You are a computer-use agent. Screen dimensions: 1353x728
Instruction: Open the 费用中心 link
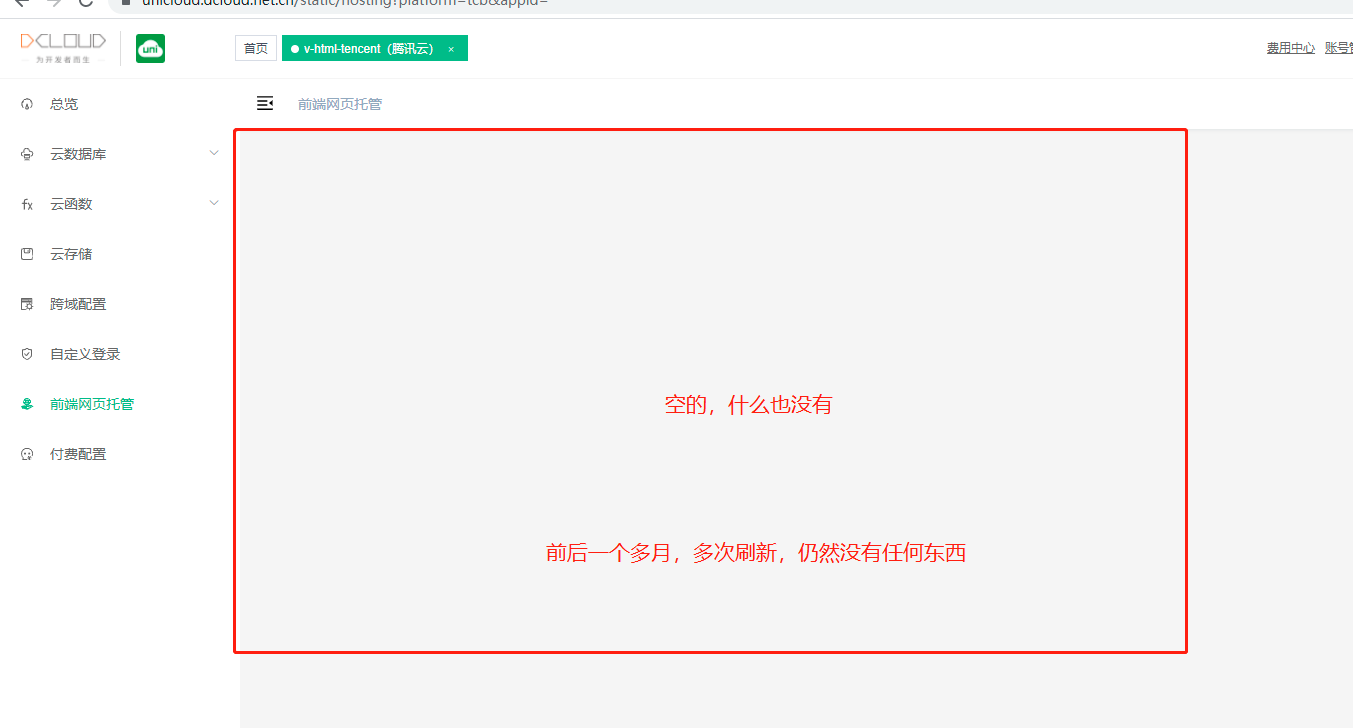click(x=1290, y=46)
